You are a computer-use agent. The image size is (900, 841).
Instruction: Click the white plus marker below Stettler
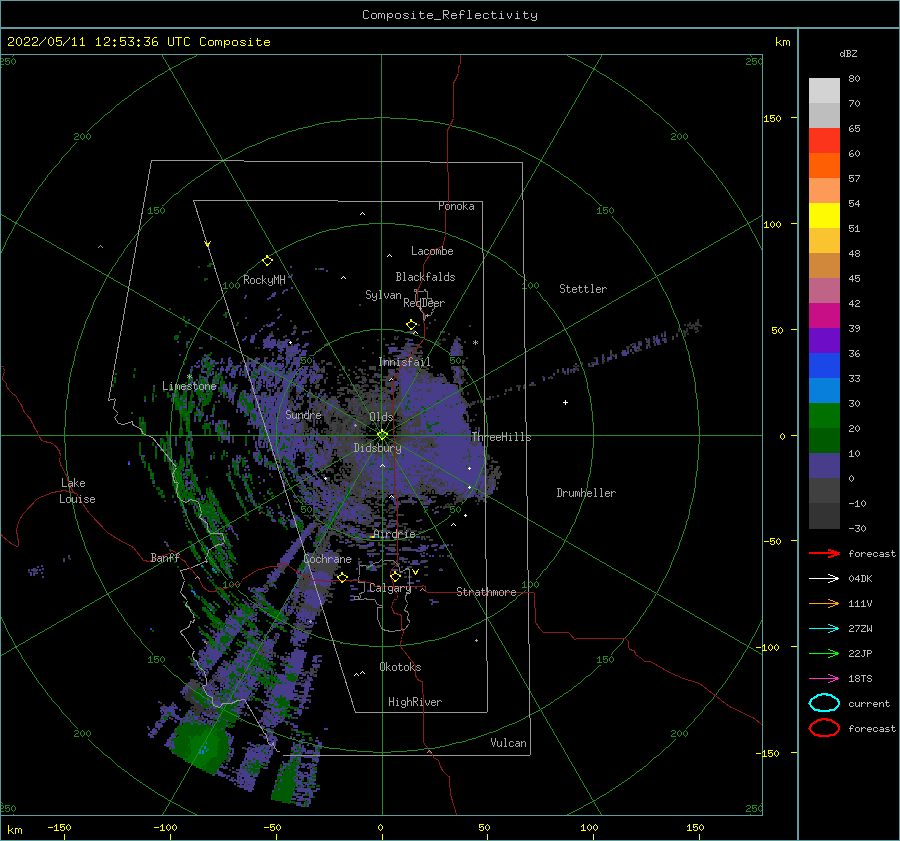[565, 402]
